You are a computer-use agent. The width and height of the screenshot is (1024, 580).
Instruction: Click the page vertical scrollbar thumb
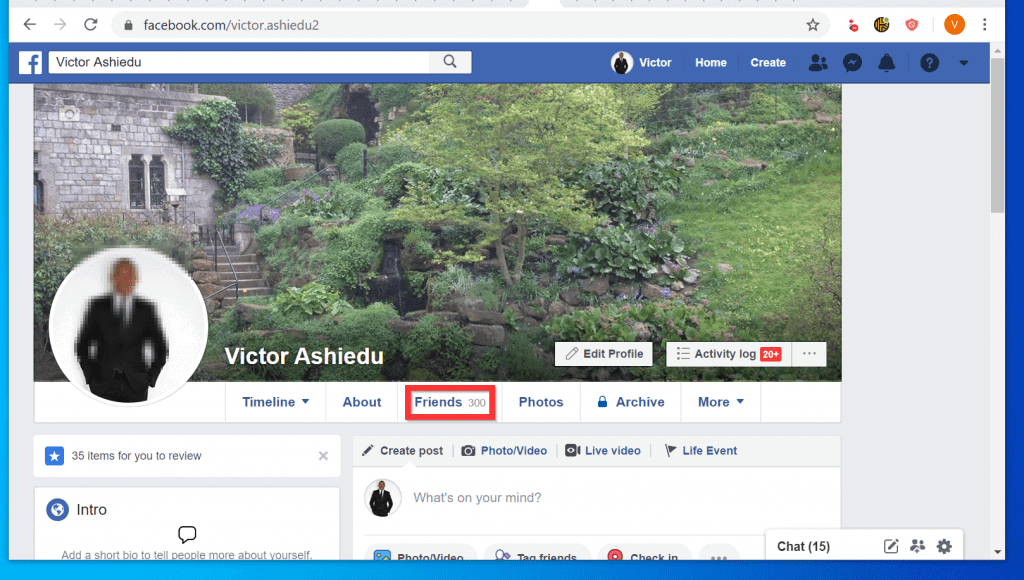tap(997, 135)
